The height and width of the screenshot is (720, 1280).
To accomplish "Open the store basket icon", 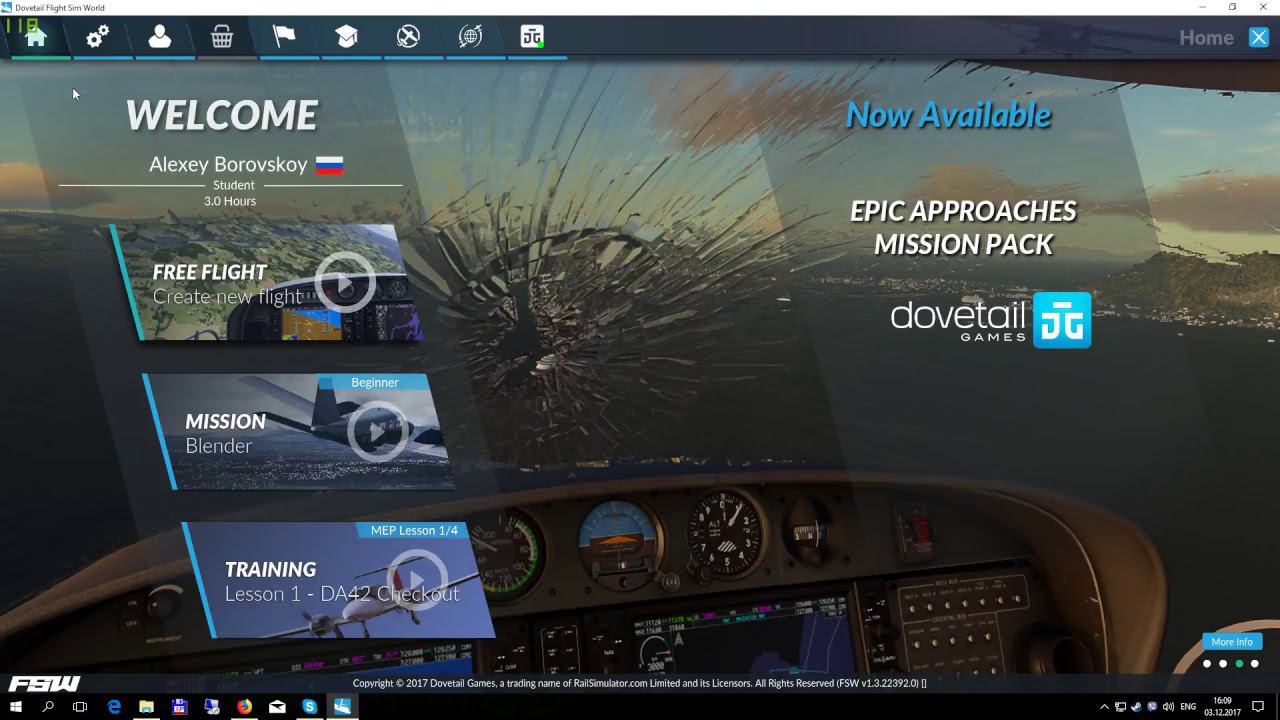I will tap(222, 37).
